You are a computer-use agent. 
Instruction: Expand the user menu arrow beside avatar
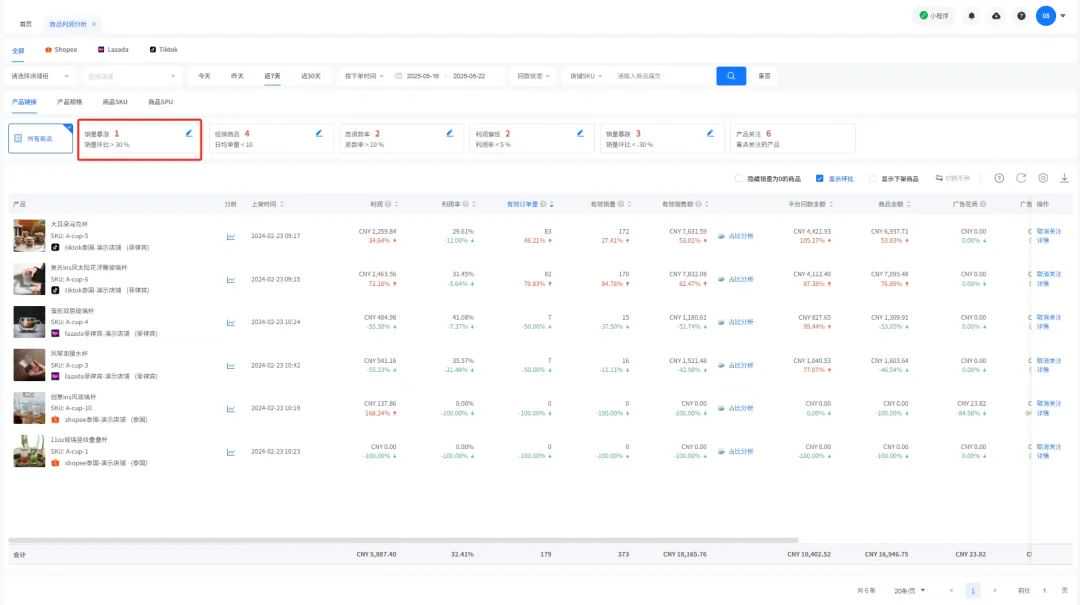[1063, 16]
